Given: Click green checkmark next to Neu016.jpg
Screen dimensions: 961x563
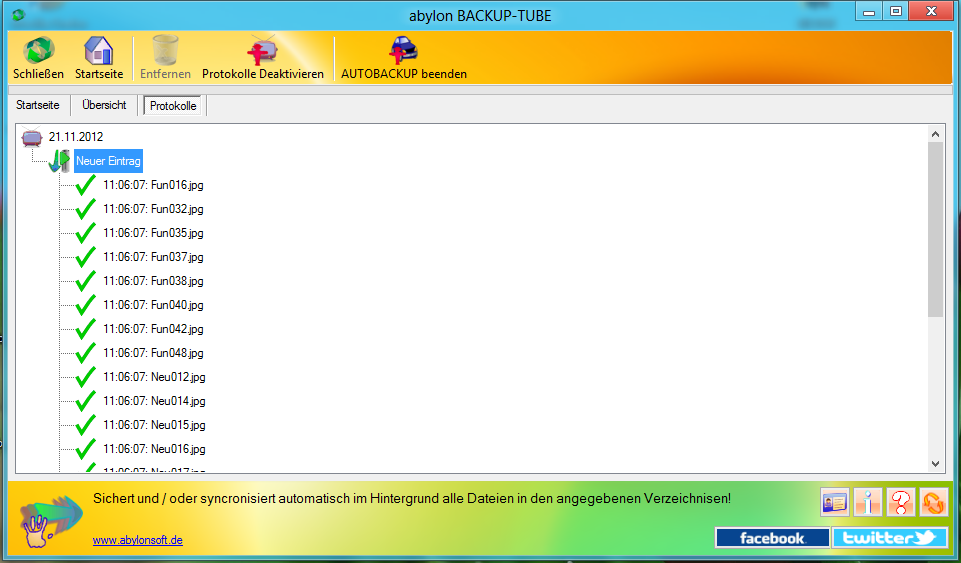Looking at the screenshot, I should 86,449.
